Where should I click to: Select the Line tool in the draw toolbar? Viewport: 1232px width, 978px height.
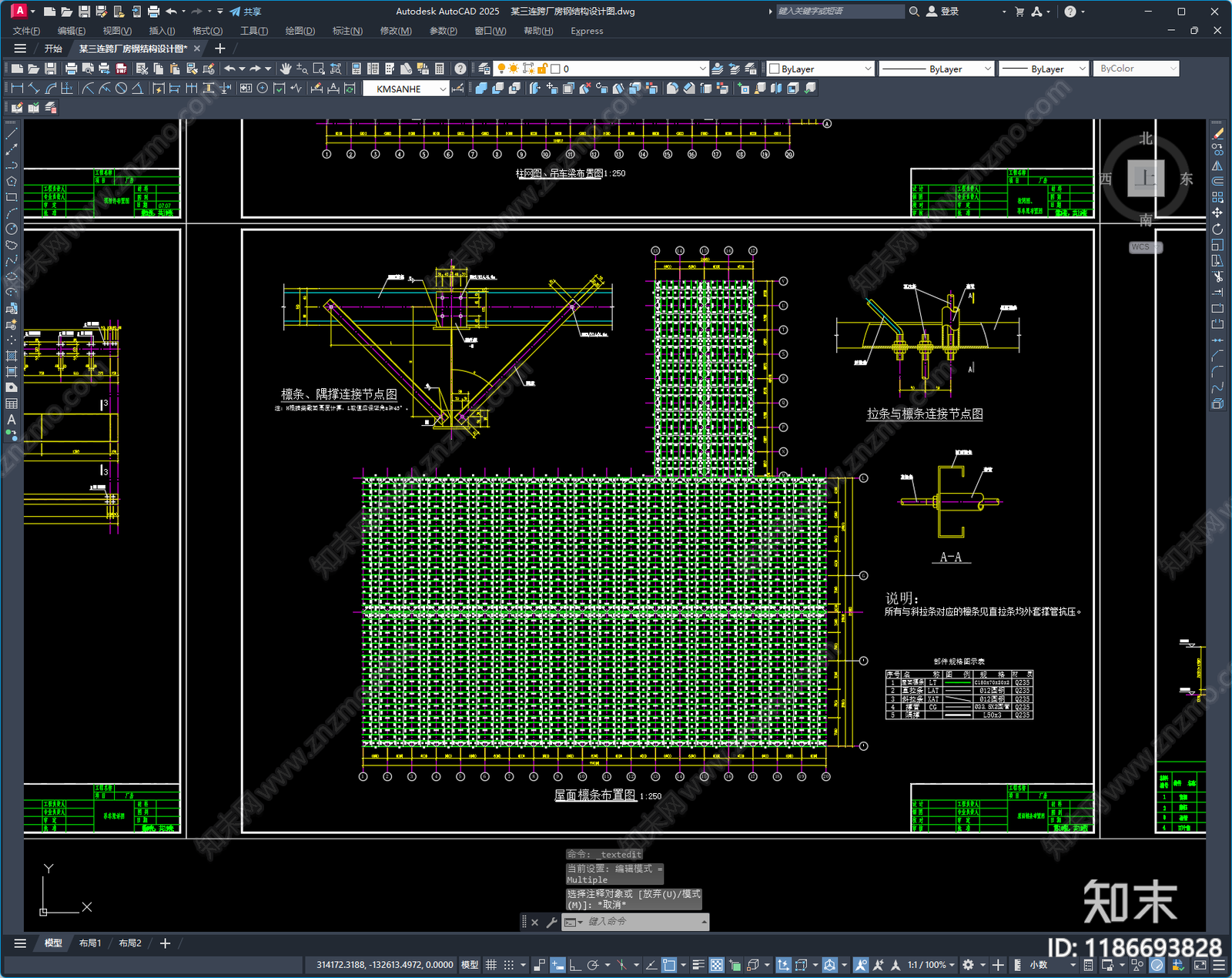[12, 133]
